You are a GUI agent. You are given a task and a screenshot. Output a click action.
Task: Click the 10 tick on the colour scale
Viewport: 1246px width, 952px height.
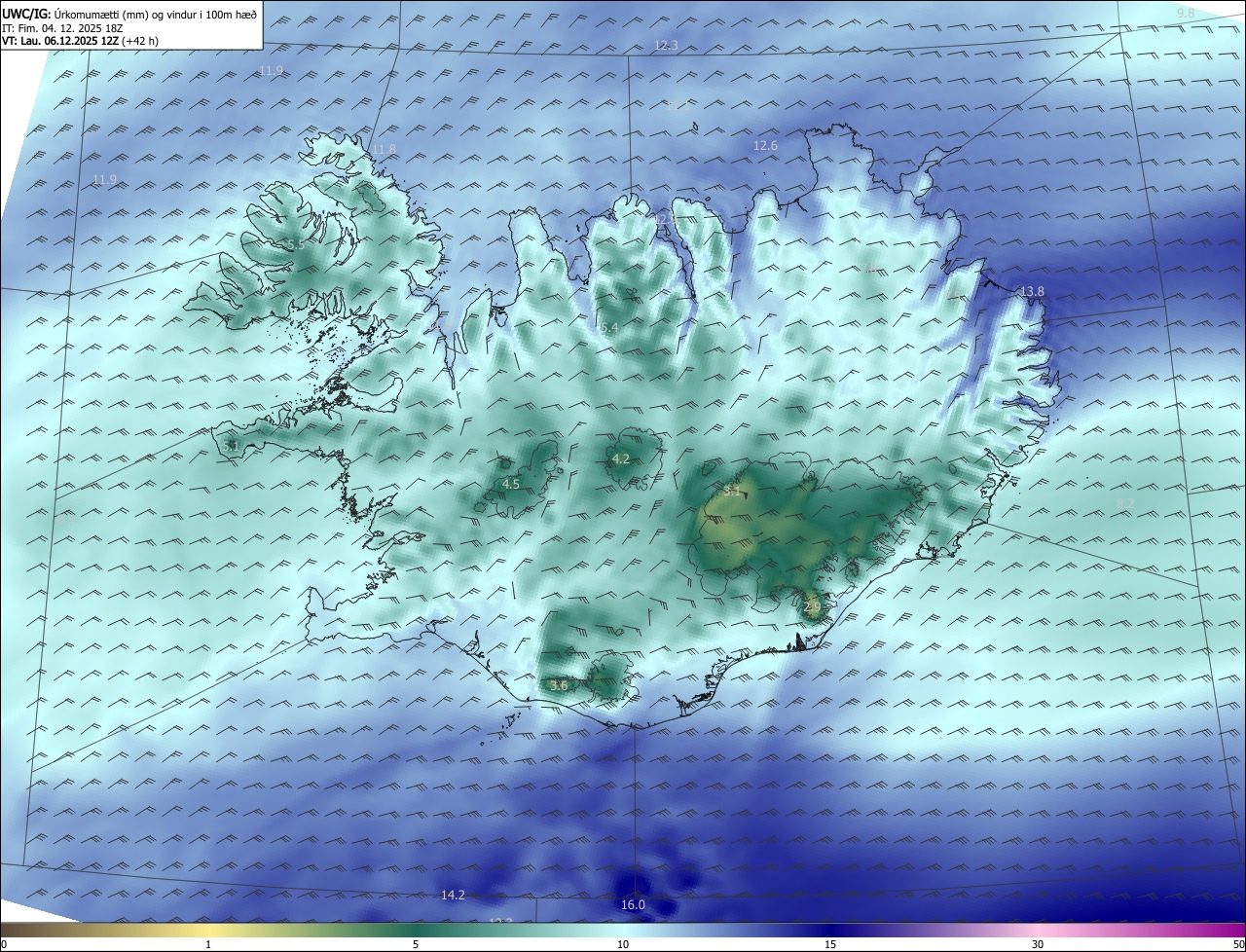click(x=623, y=944)
